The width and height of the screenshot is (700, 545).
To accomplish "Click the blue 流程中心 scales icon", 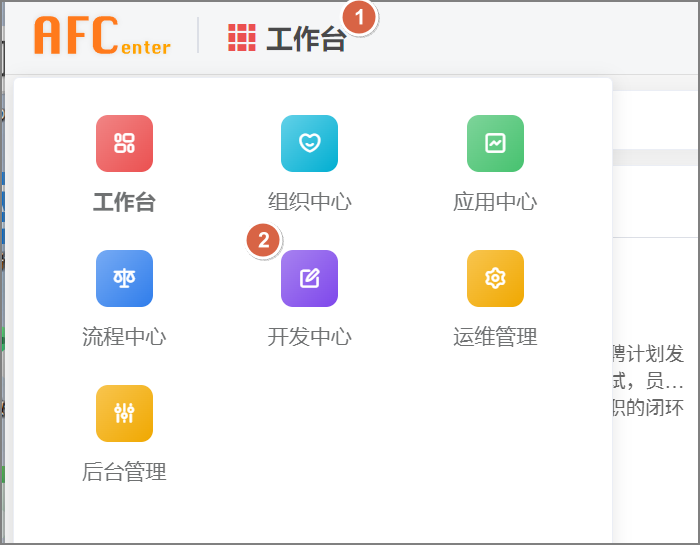I will coord(124,278).
